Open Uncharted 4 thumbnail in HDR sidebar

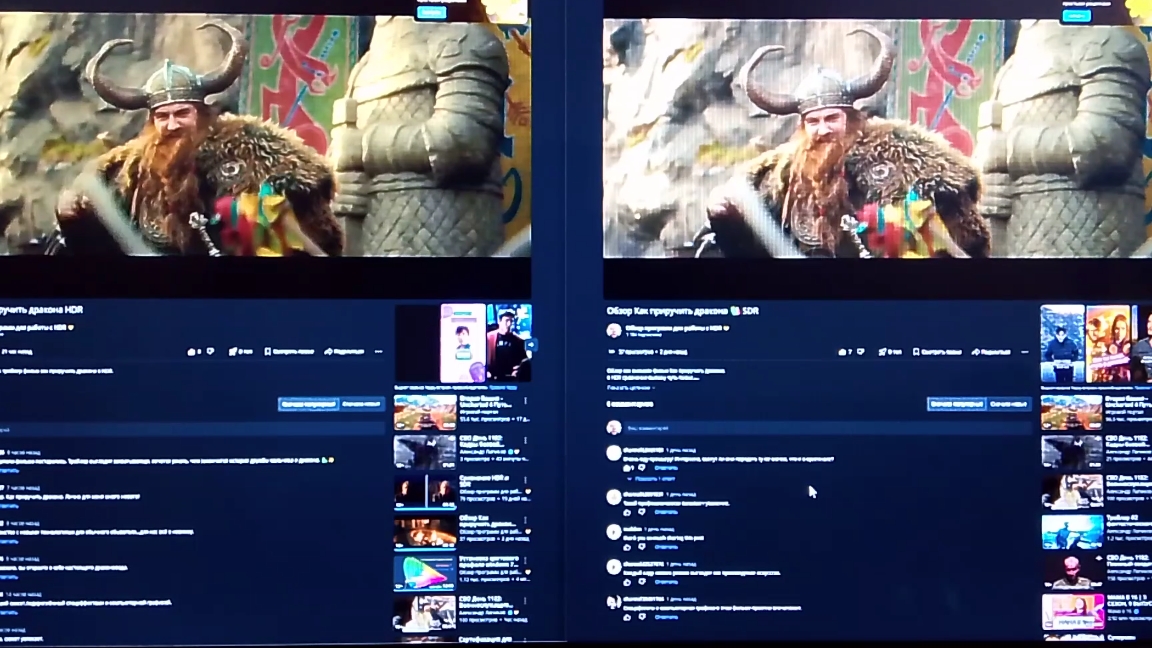coord(425,412)
